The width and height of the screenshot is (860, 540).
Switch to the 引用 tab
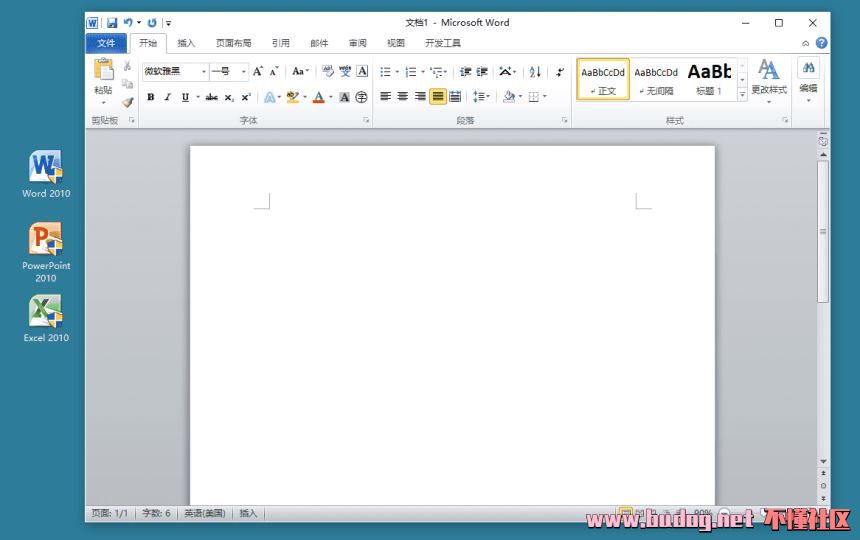click(x=281, y=43)
